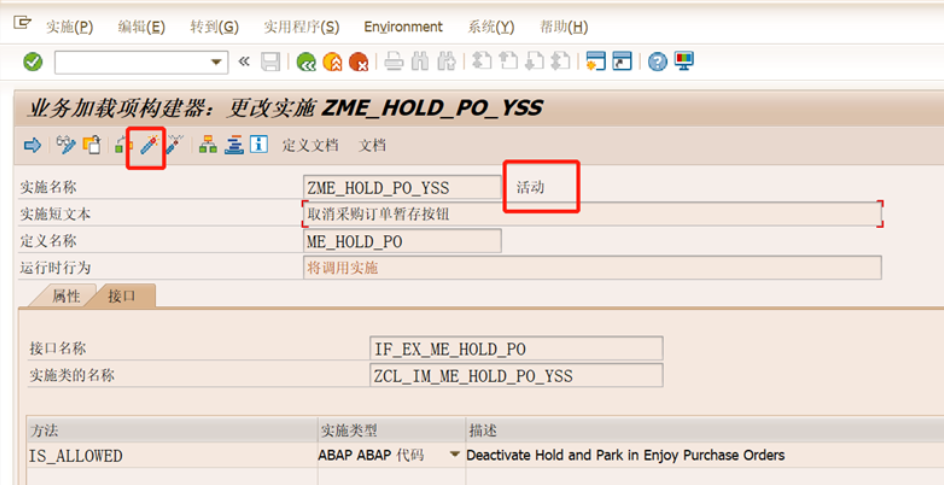The height and width of the screenshot is (485, 944).
Task: Click the Deactivate implementation icon
Action: [x=174, y=145]
